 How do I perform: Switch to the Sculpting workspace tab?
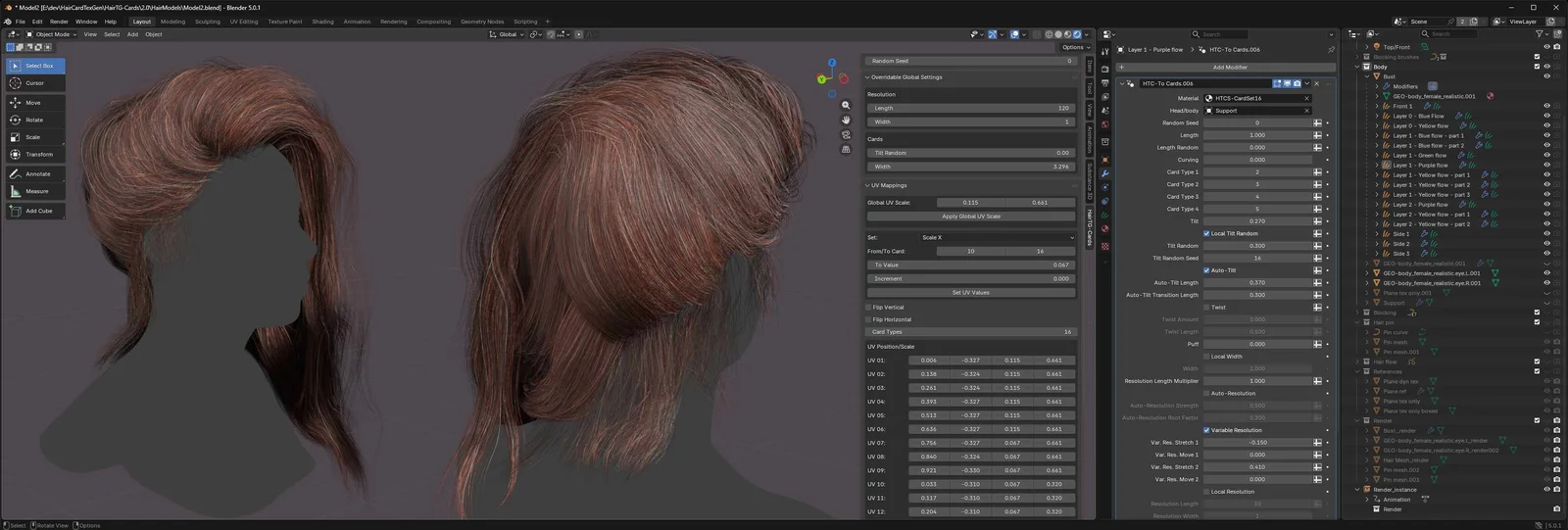pos(207,22)
